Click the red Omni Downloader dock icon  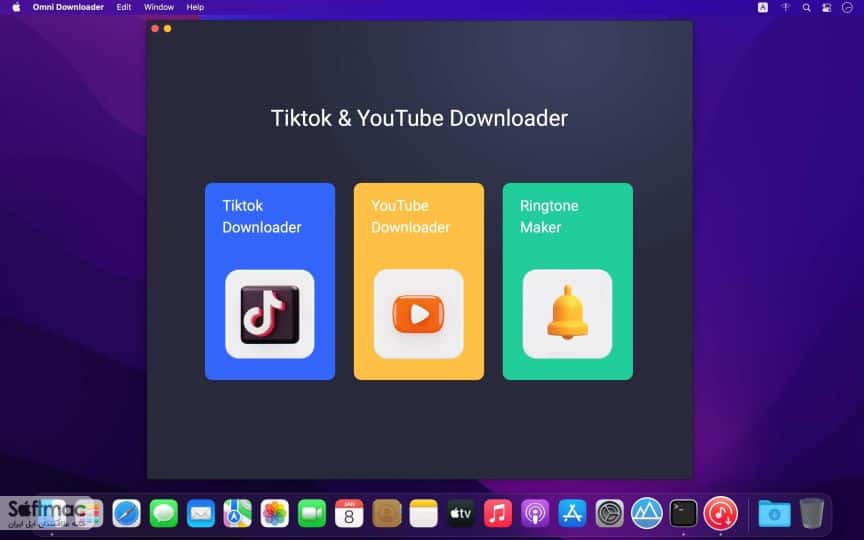point(721,514)
